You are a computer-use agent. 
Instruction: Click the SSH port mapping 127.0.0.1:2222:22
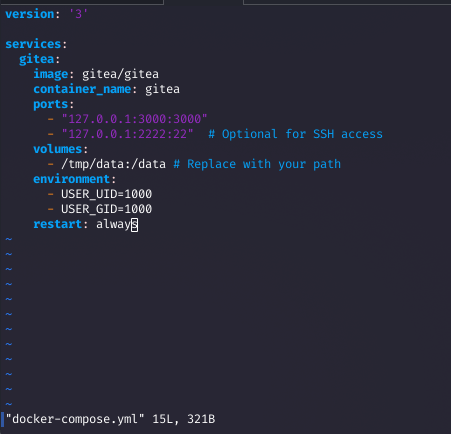[127, 134]
